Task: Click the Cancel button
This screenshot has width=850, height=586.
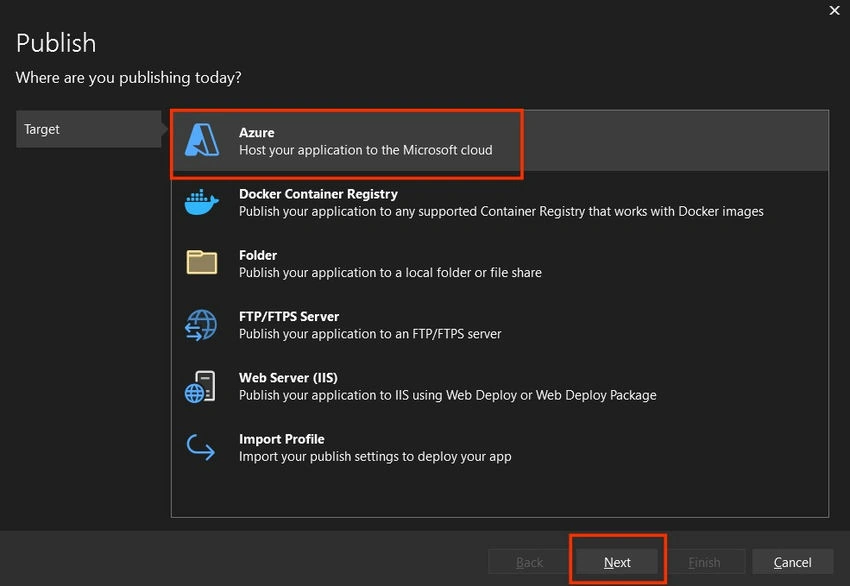Action: tap(793, 562)
